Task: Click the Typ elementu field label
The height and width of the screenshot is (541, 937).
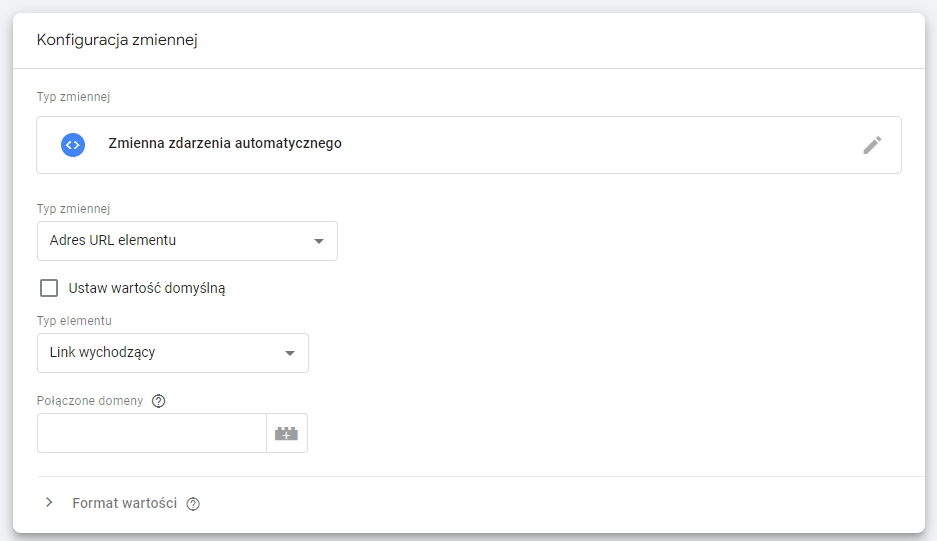Action: (74, 321)
